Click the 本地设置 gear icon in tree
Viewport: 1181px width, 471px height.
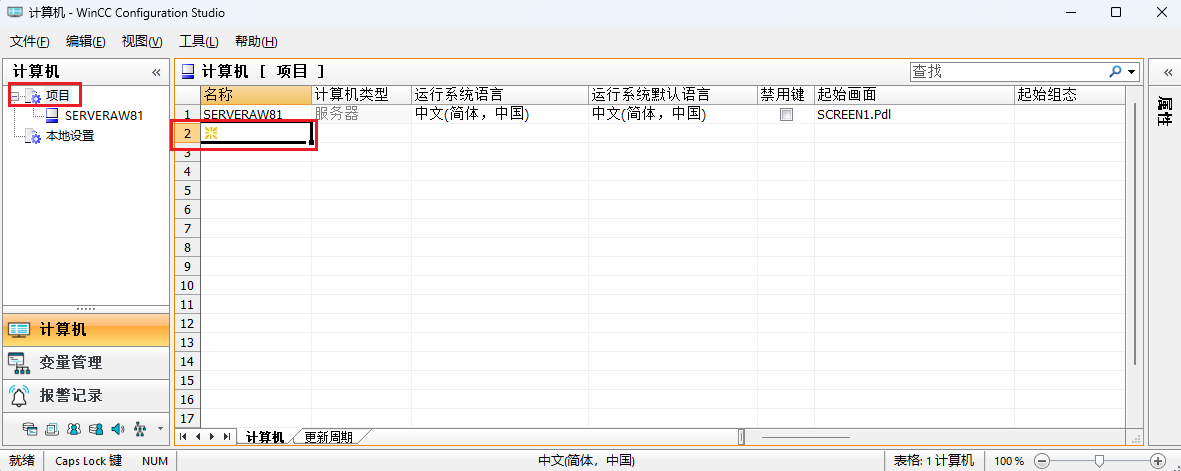coord(33,136)
